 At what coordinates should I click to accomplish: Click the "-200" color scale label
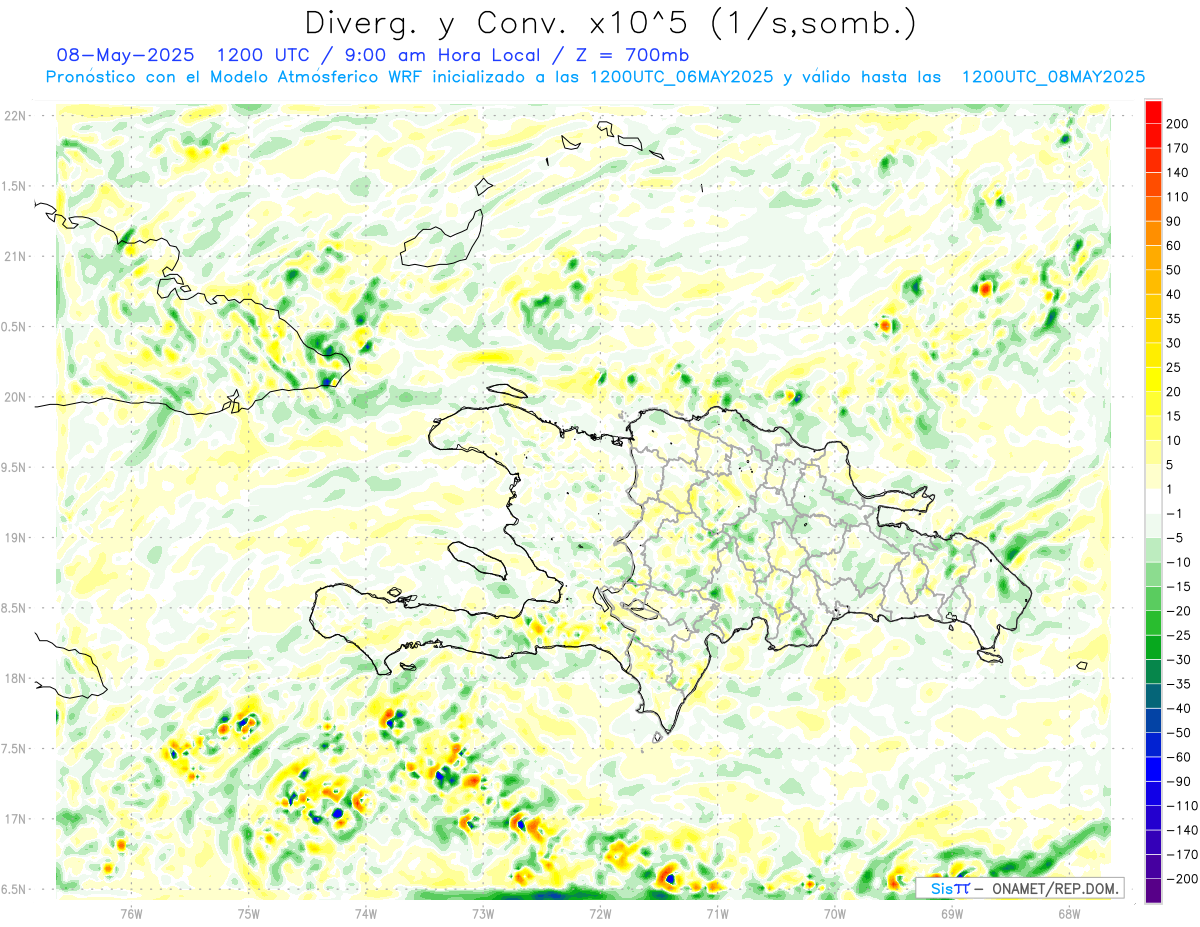(x=1181, y=879)
